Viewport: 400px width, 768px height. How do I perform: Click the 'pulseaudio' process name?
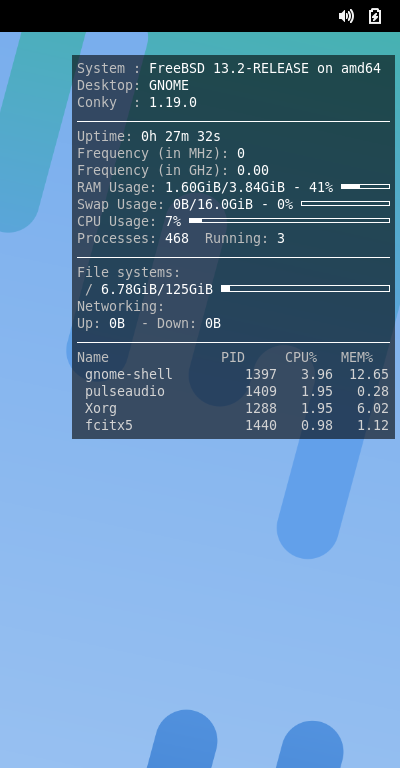click(x=125, y=391)
